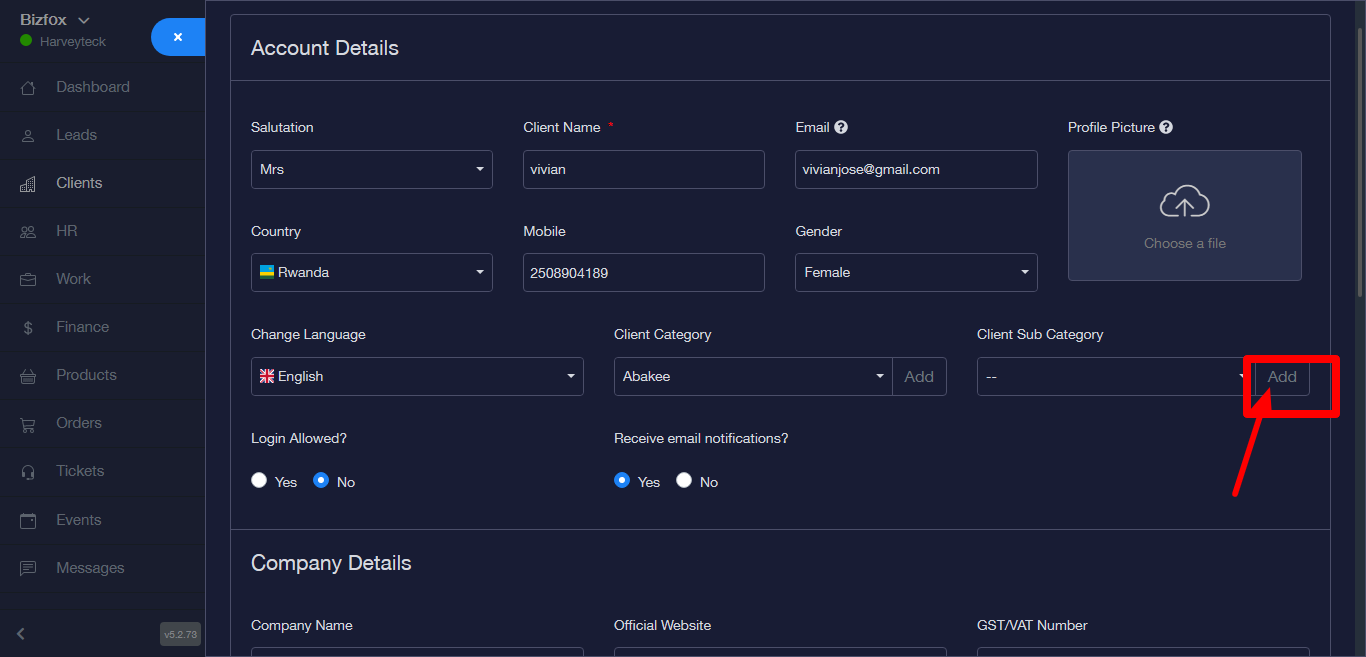1366x657 pixels.
Task: Go to Messages in the sidebar
Action: [x=89, y=568]
